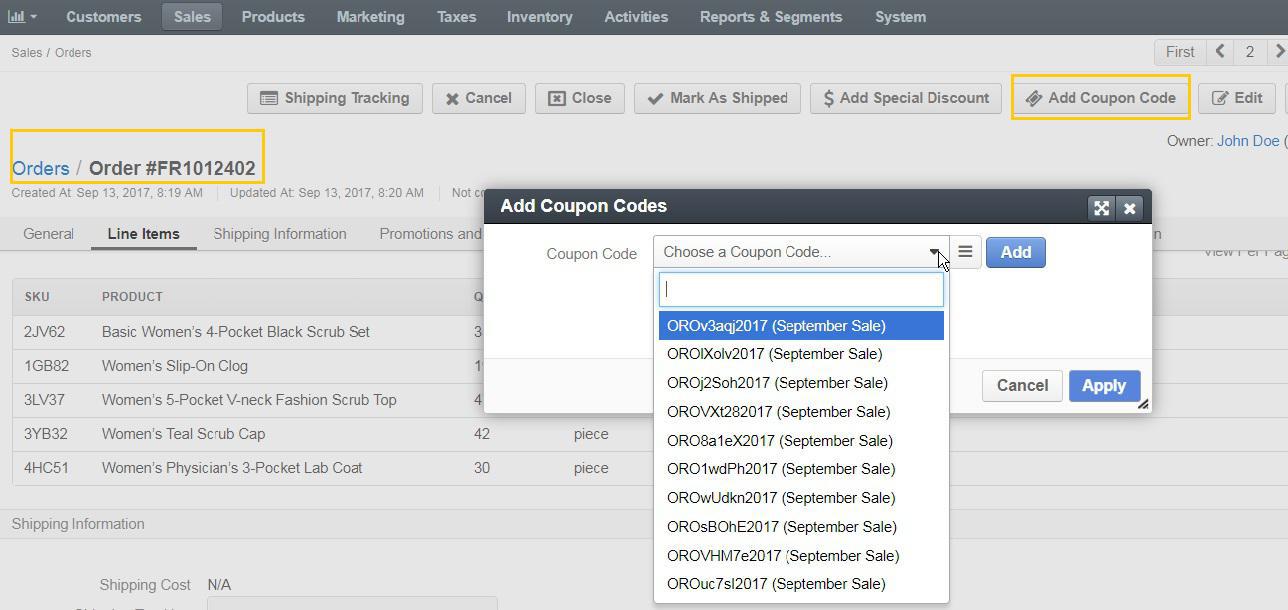Switch to the Line Items tab
Image resolution: width=1288 pixels, height=610 pixels.
click(x=143, y=234)
